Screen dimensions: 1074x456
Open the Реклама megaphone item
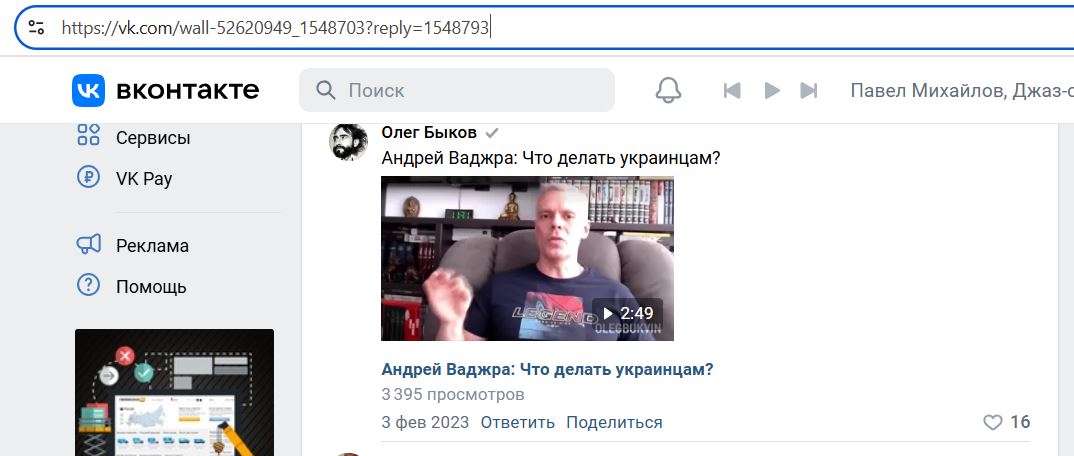132,246
